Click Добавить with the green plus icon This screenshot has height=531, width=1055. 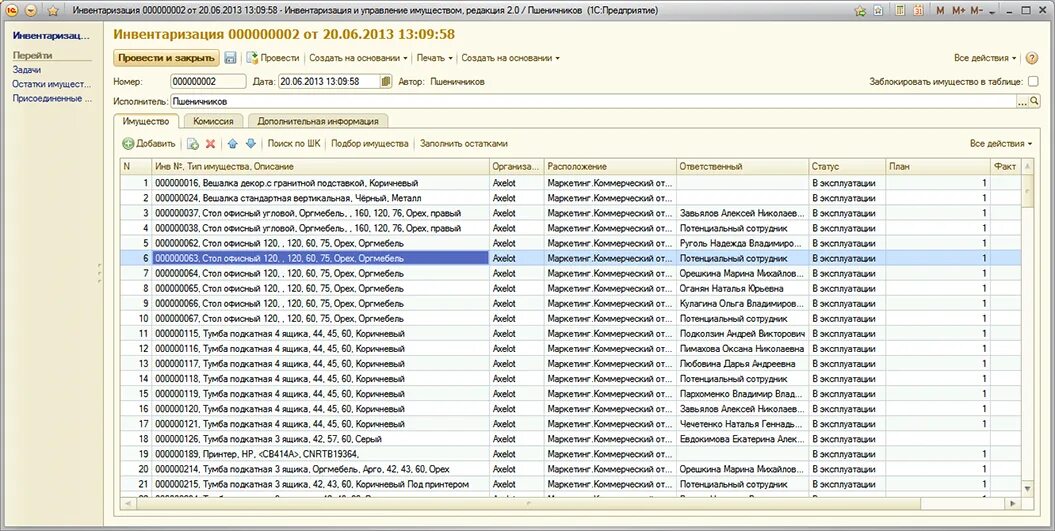(149, 143)
